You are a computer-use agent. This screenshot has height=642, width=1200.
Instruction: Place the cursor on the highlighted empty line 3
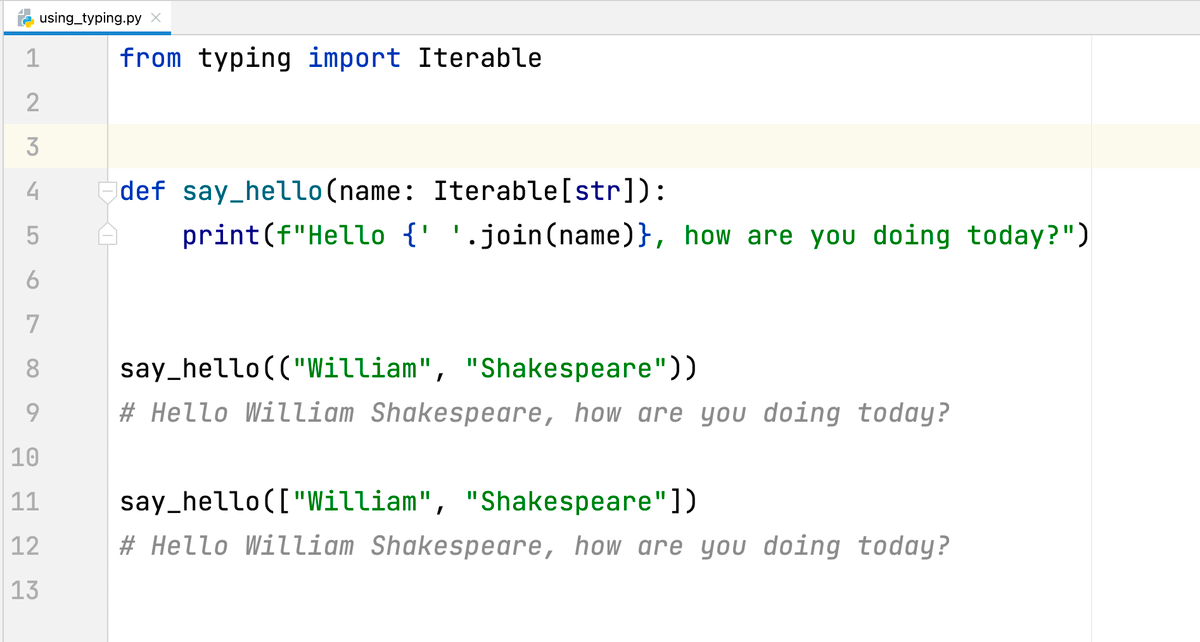point(600,147)
